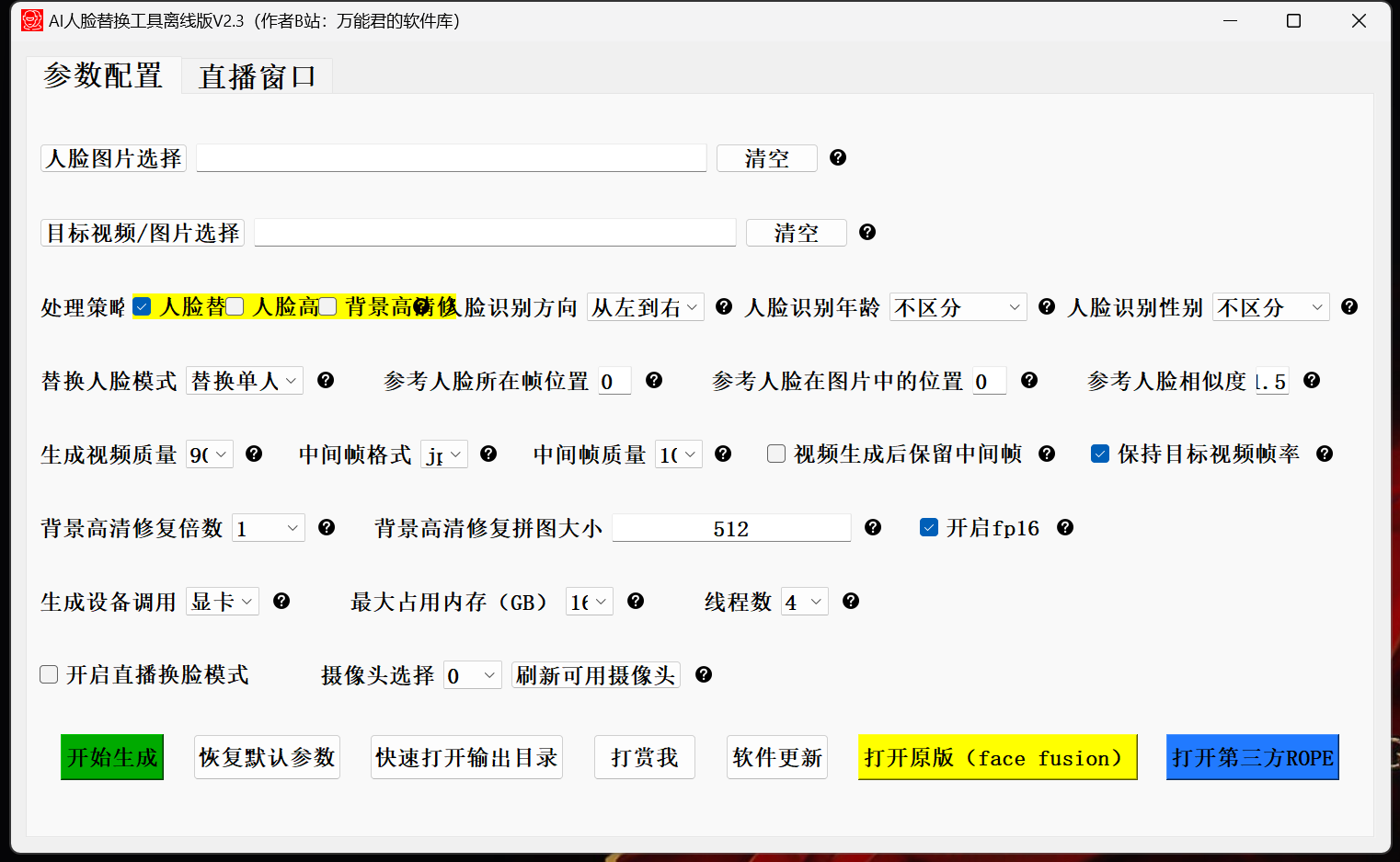Viewport: 1400px width, 862px height.
Task: Click the 背景高清修复拼图大小 input field
Action: point(730,528)
